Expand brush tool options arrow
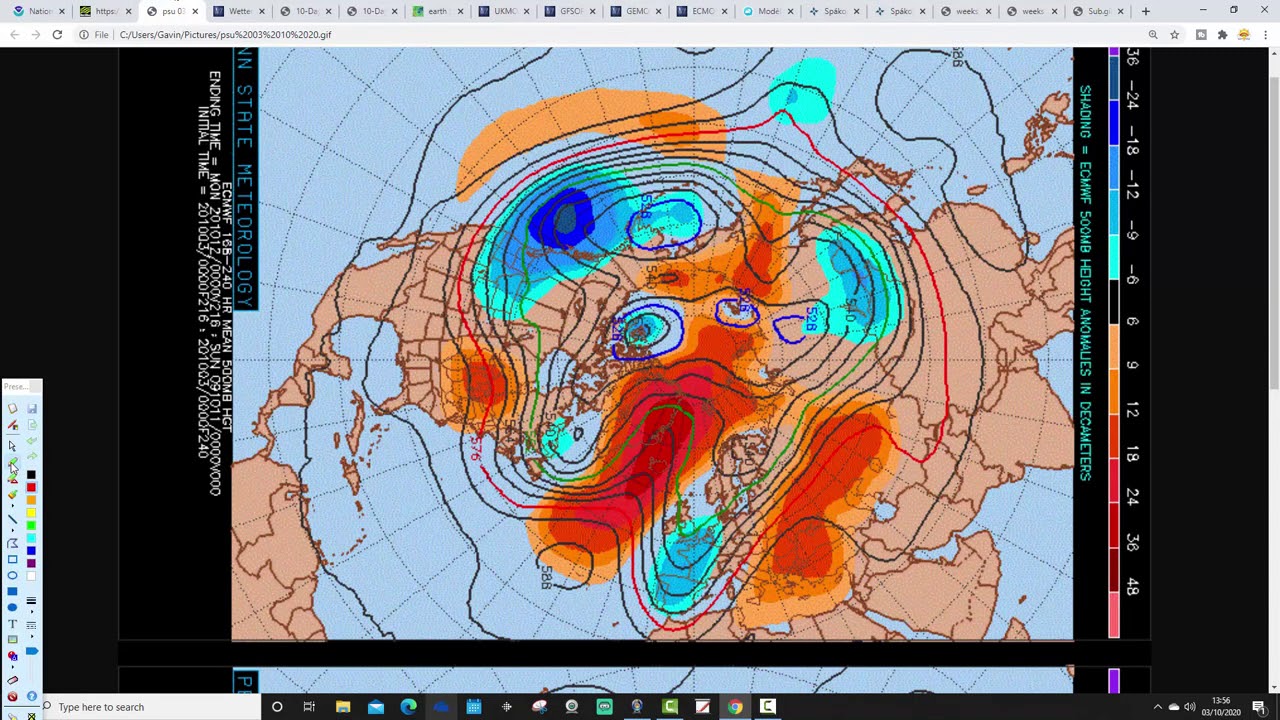 coord(12,506)
